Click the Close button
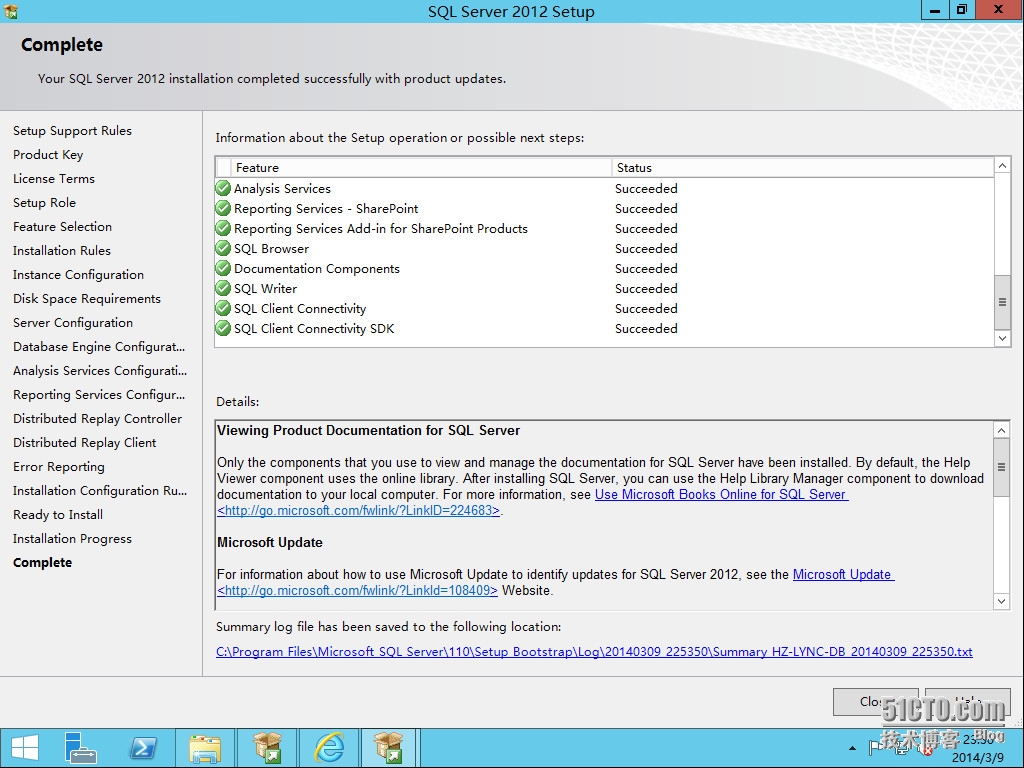 click(876, 701)
